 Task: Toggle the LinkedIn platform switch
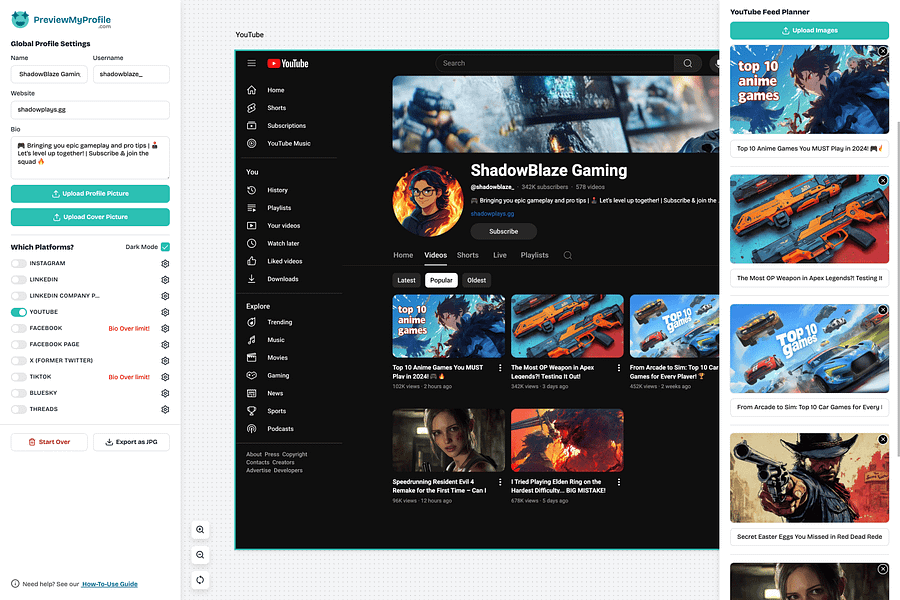coord(19,280)
